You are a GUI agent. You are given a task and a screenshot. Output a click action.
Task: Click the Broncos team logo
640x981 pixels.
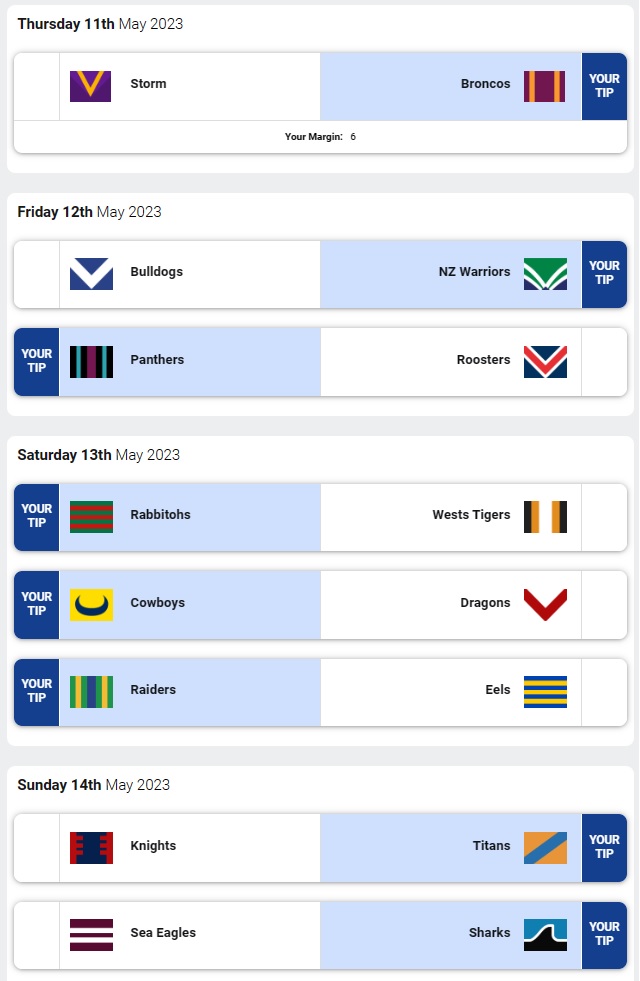pyautogui.click(x=545, y=86)
